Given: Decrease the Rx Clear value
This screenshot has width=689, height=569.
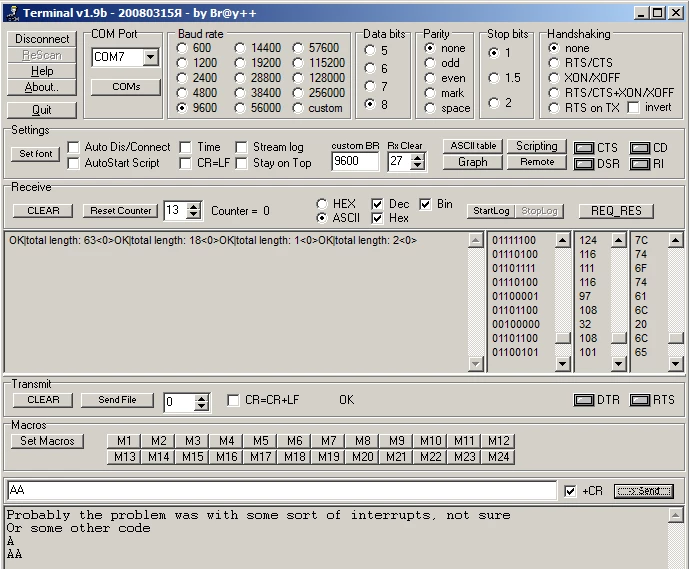Looking at the screenshot, I should point(418,166).
